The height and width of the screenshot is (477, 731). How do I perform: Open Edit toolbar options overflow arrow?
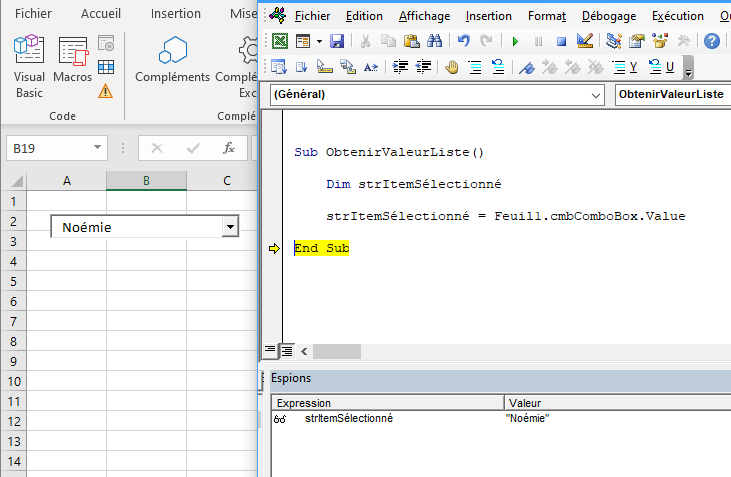click(688, 68)
